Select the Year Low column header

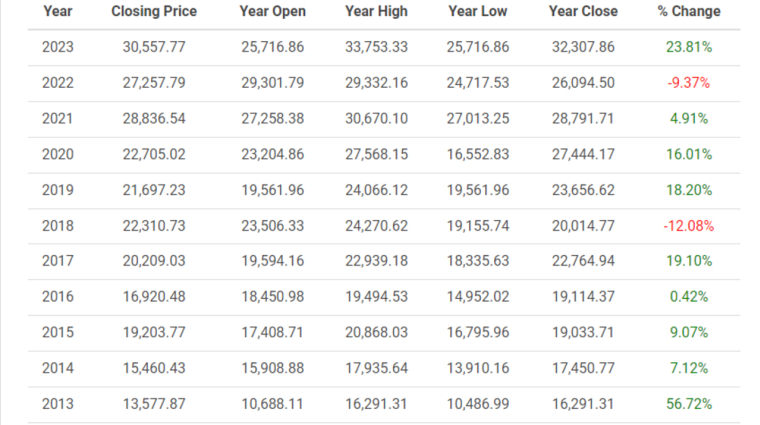coord(478,12)
